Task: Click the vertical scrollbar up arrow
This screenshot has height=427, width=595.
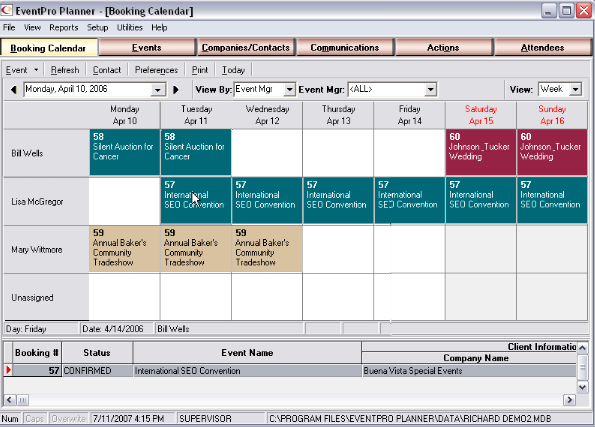Action: (x=582, y=347)
